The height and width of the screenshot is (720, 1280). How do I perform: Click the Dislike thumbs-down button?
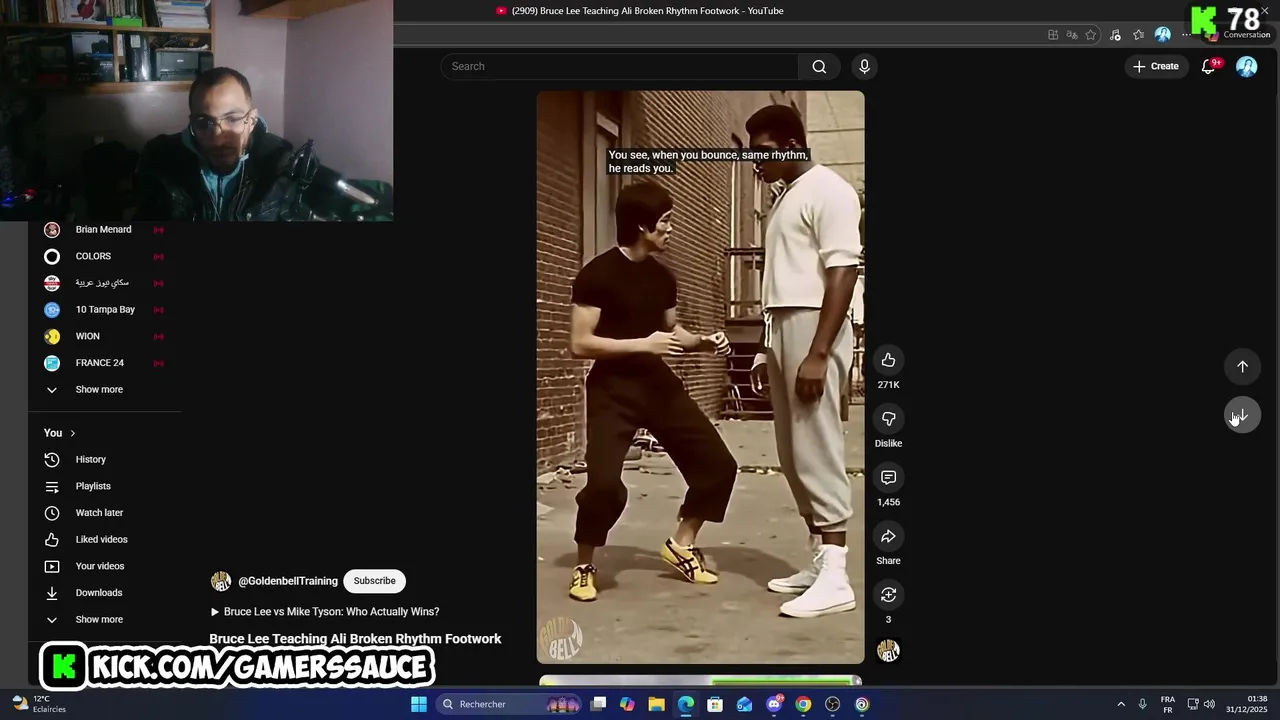pos(888,419)
